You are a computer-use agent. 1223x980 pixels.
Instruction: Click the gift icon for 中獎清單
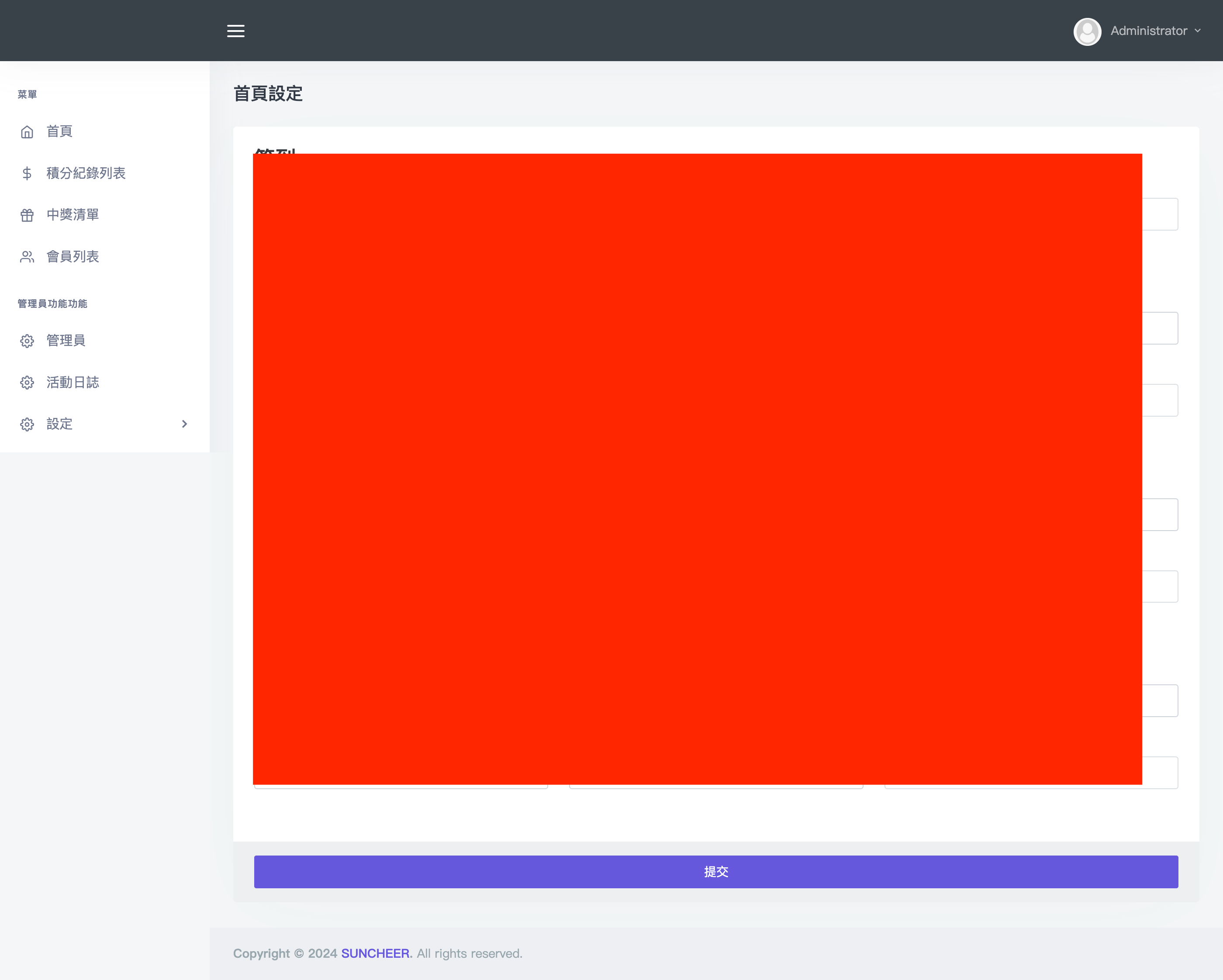coord(27,215)
